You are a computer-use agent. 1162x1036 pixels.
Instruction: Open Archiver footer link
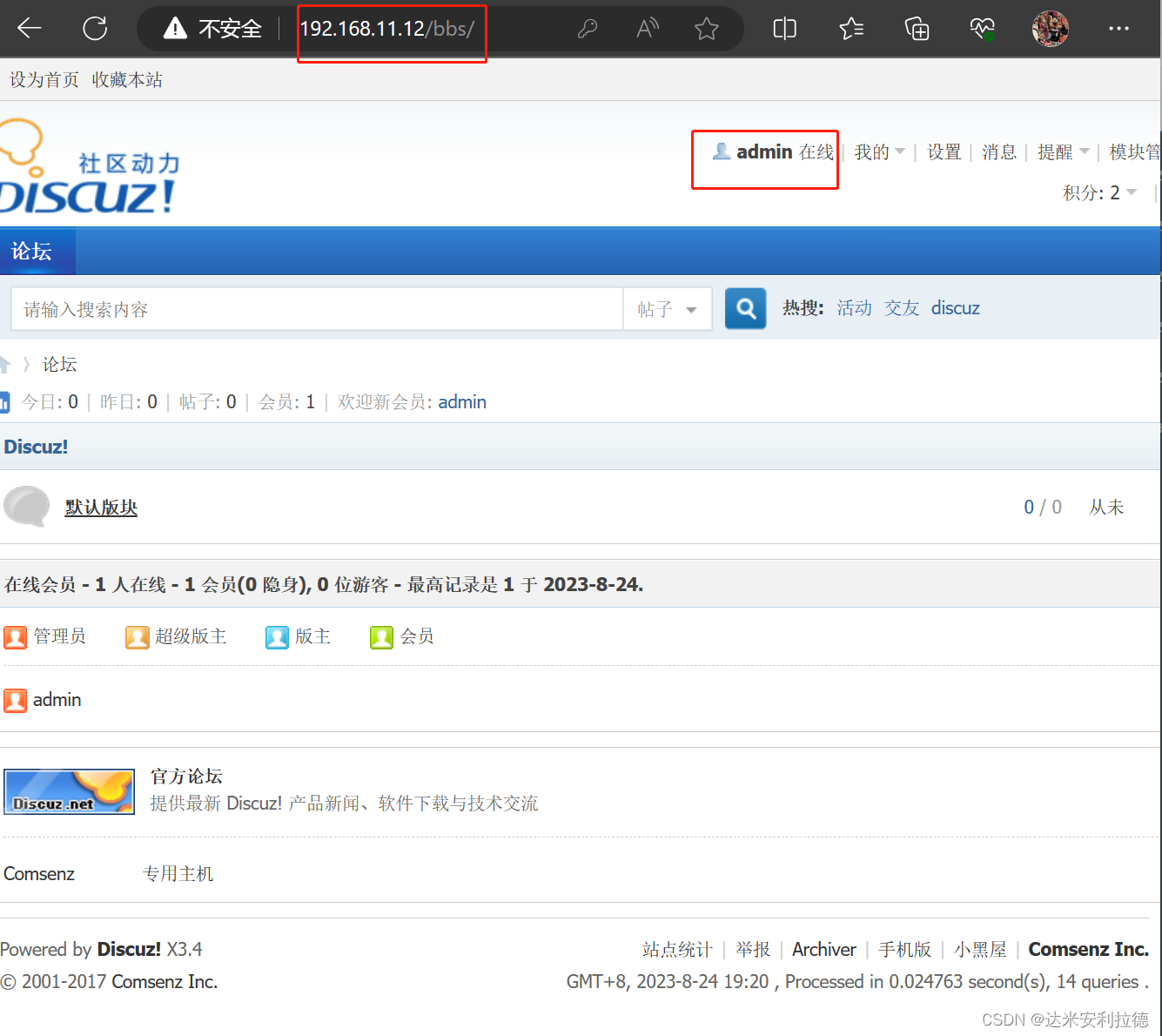824,949
